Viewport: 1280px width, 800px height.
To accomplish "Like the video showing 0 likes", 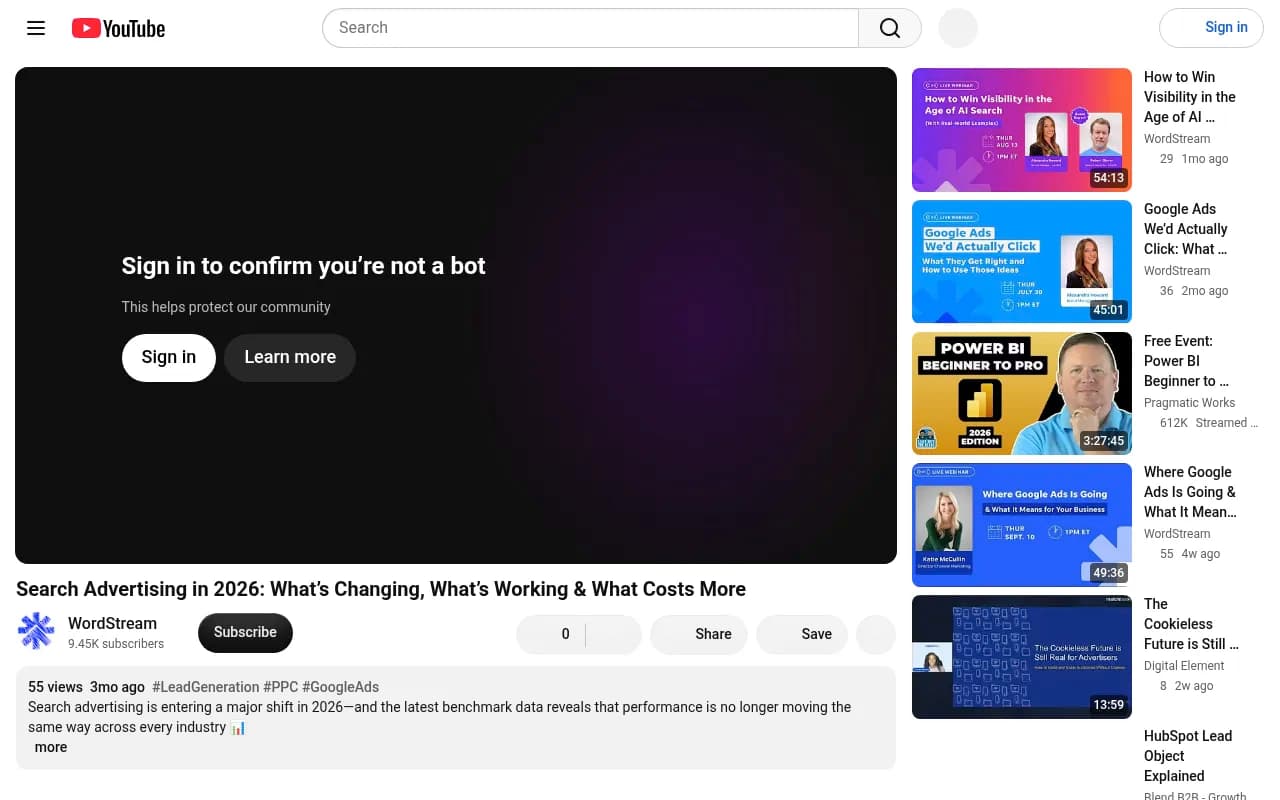I will 551,634.
